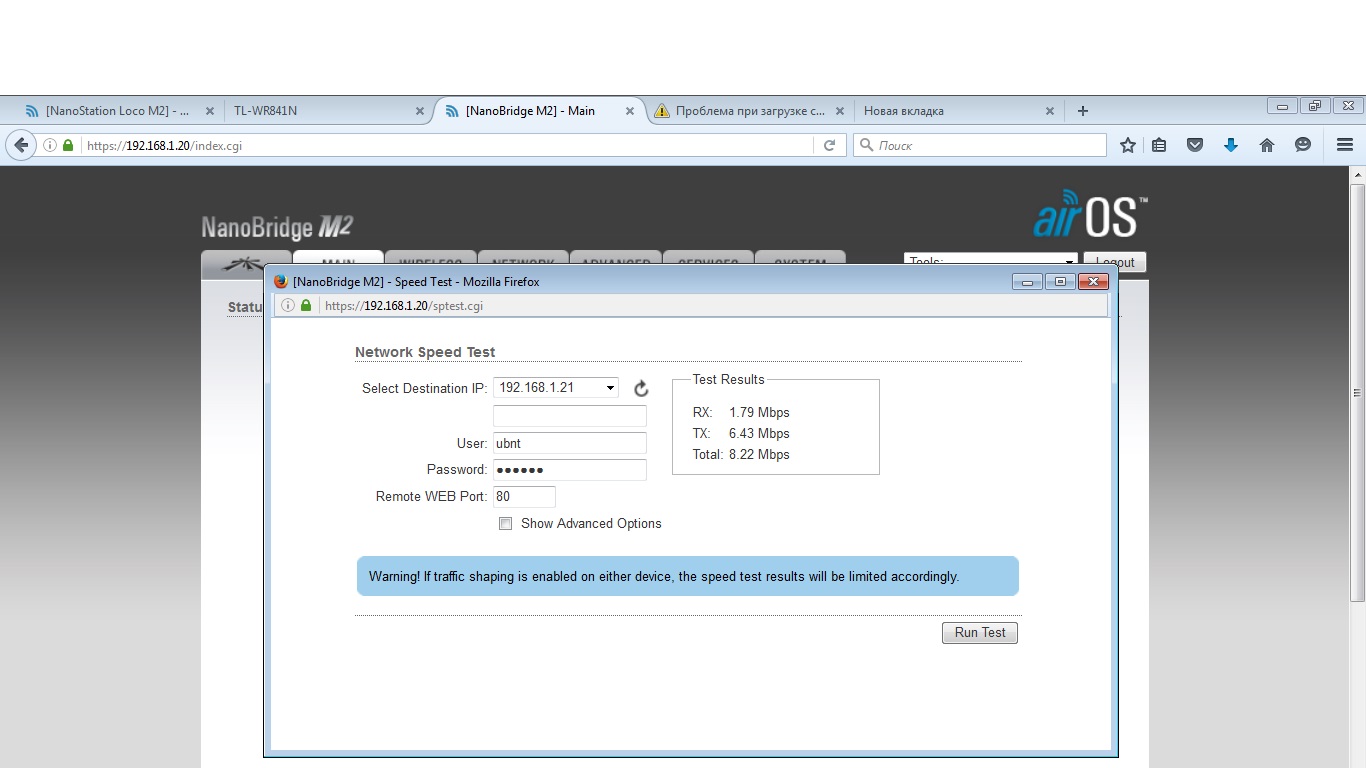Image resolution: width=1366 pixels, height=768 pixels.
Task: Switch to NanoStation Loco M2 tab
Action: 117,111
